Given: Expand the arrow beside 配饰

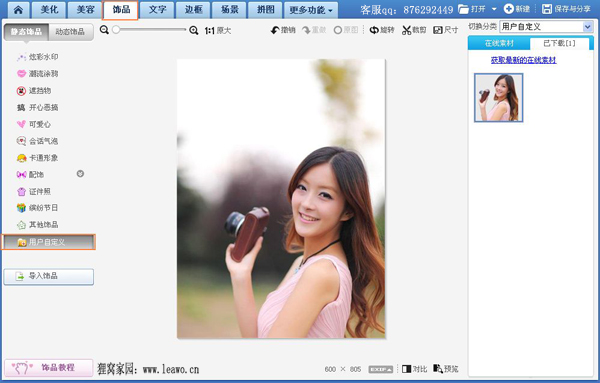Looking at the screenshot, I should coord(80,174).
